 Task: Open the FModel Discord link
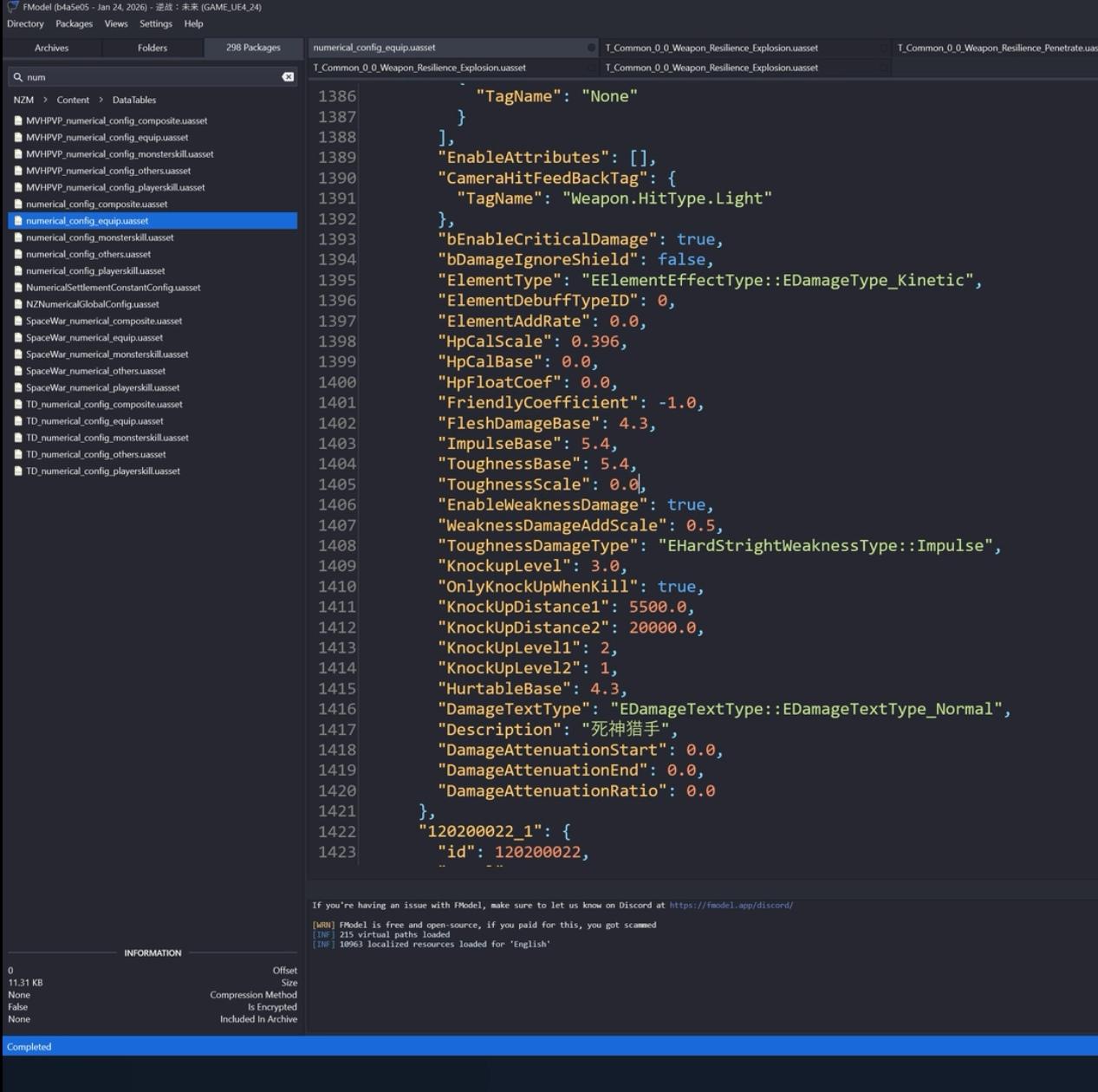point(731,905)
